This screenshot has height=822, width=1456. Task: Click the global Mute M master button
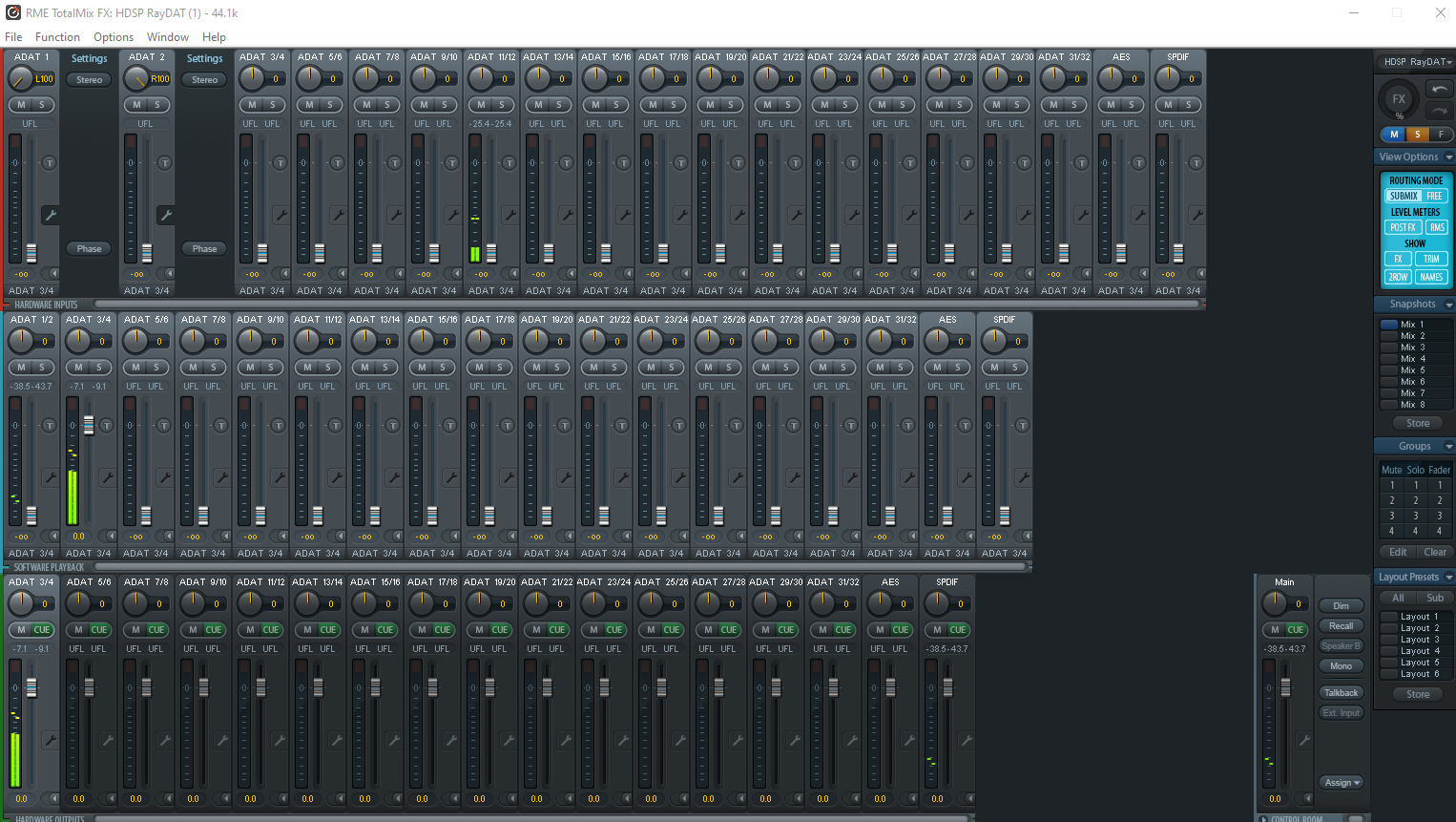tap(1394, 135)
